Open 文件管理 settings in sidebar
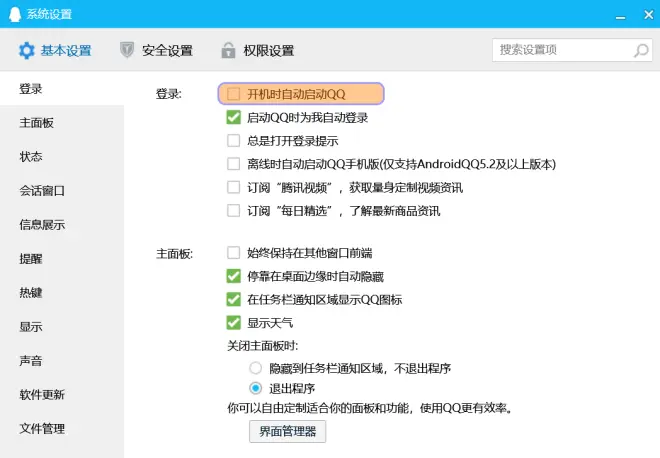 click(x=62, y=429)
